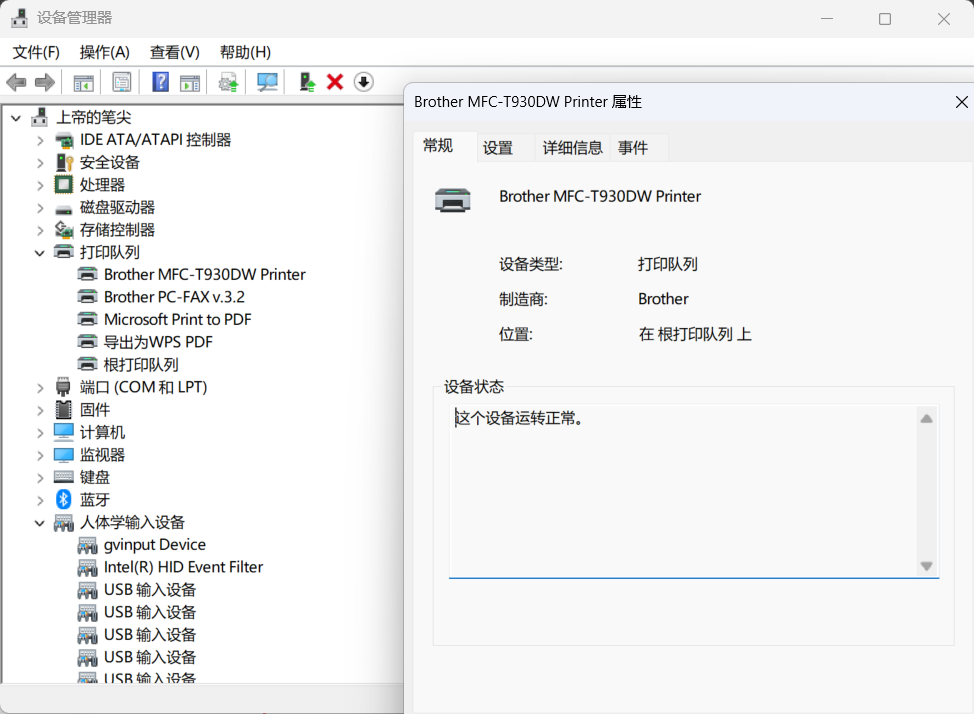
Task: Click the Properties sheet toolbar icon
Action: (x=122, y=82)
